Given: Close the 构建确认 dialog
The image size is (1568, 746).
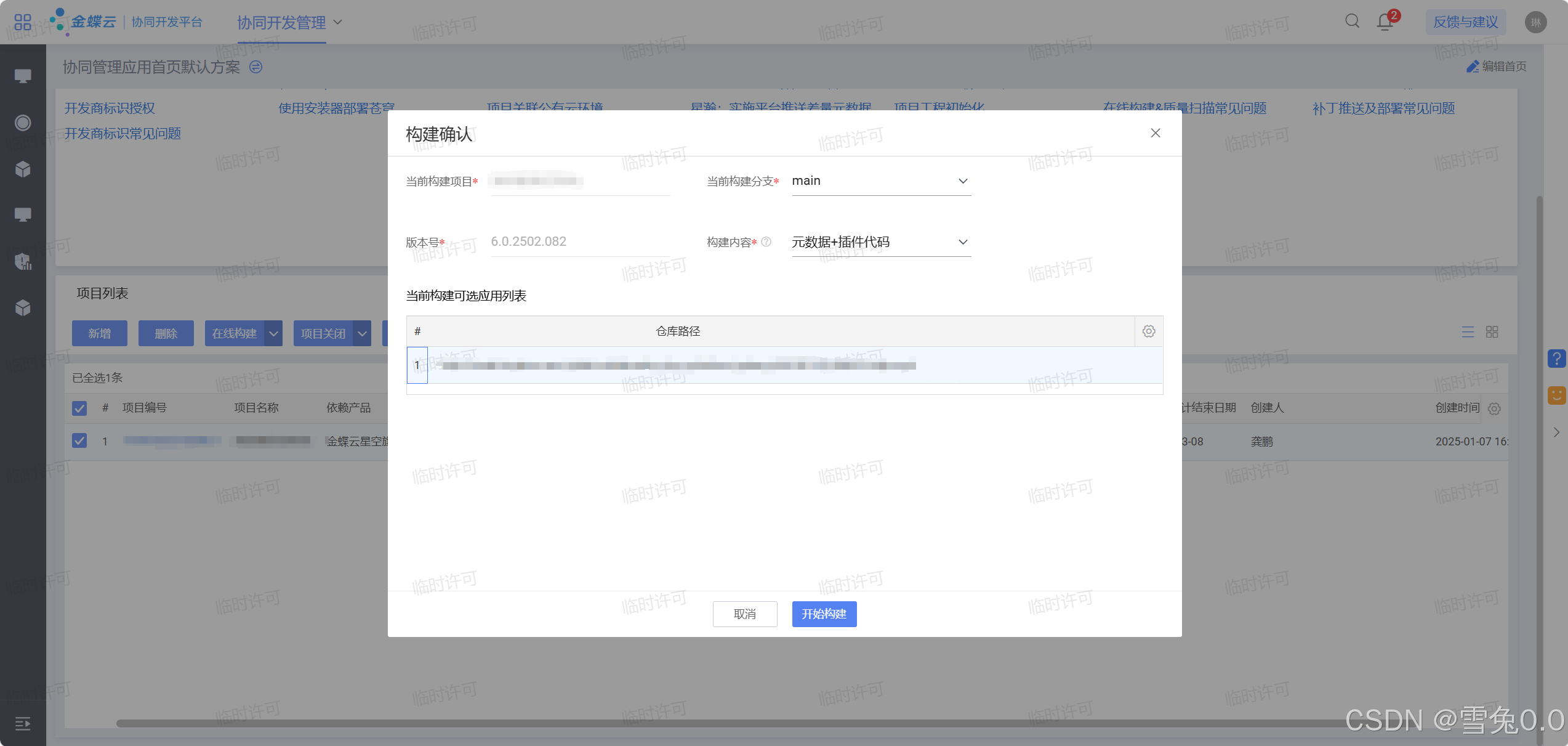Looking at the screenshot, I should (1156, 133).
